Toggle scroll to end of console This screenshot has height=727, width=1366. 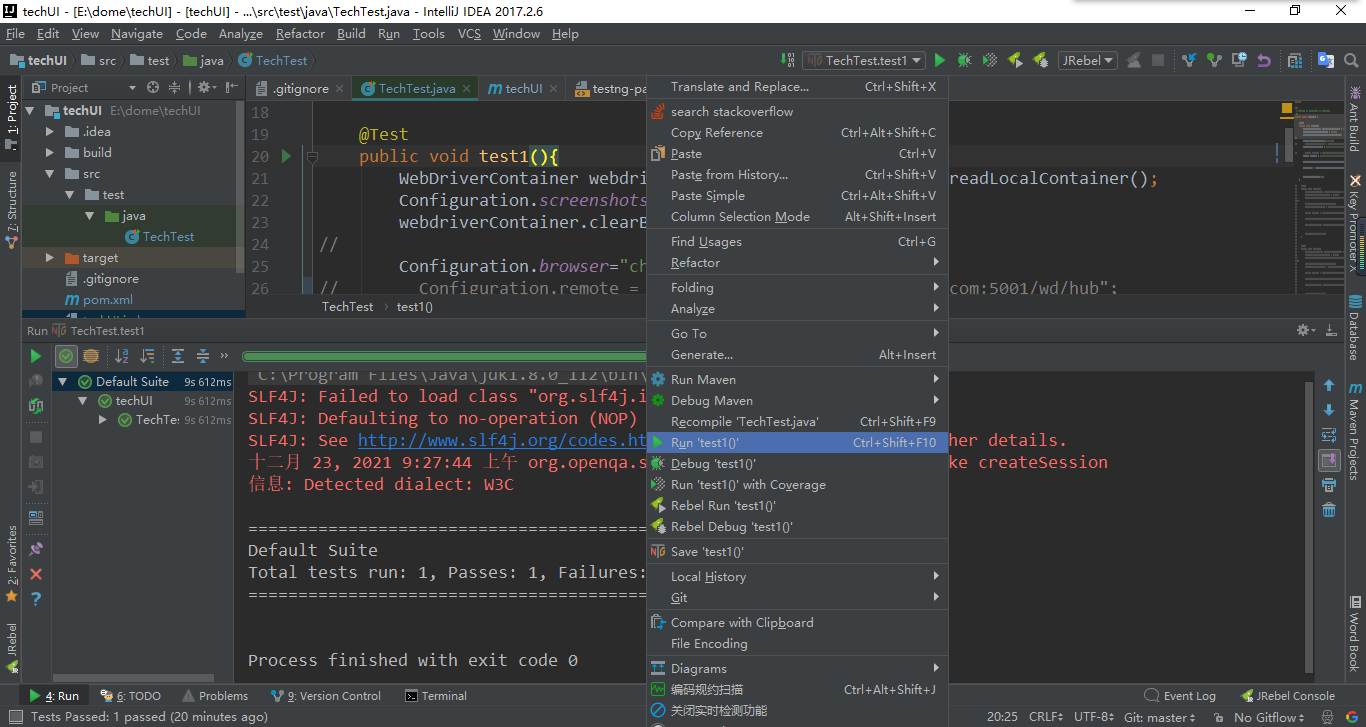click(x=1329, y=460)
